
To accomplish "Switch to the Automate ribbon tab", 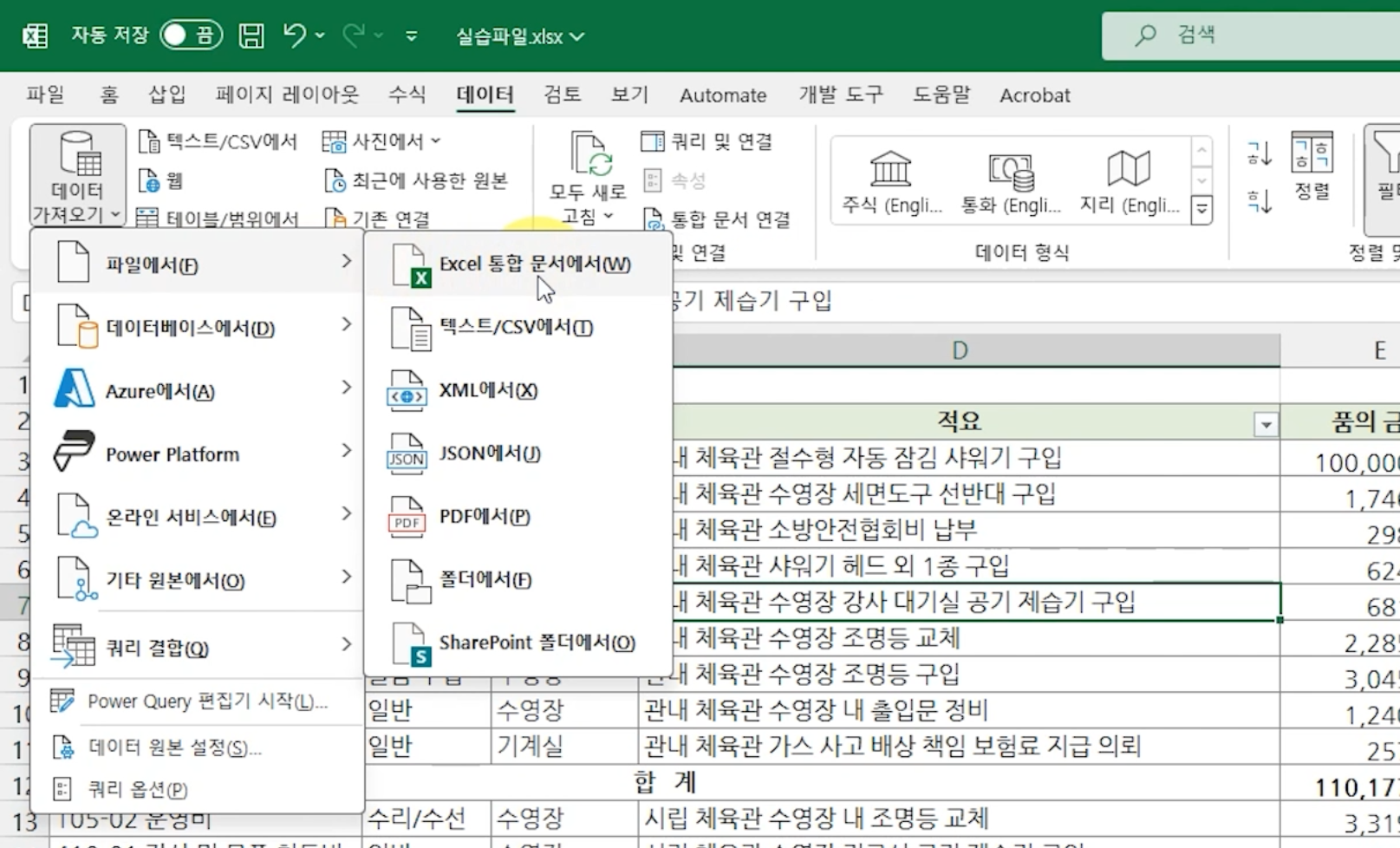I will [x=722, y=95].
